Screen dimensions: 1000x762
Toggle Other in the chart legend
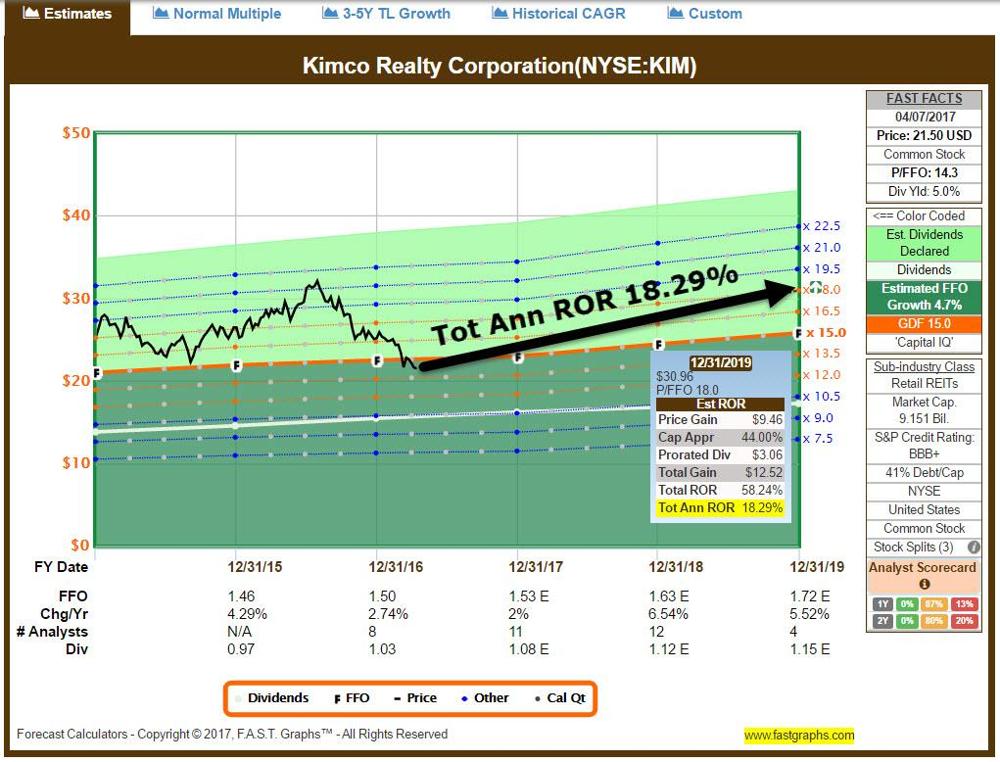485,698
